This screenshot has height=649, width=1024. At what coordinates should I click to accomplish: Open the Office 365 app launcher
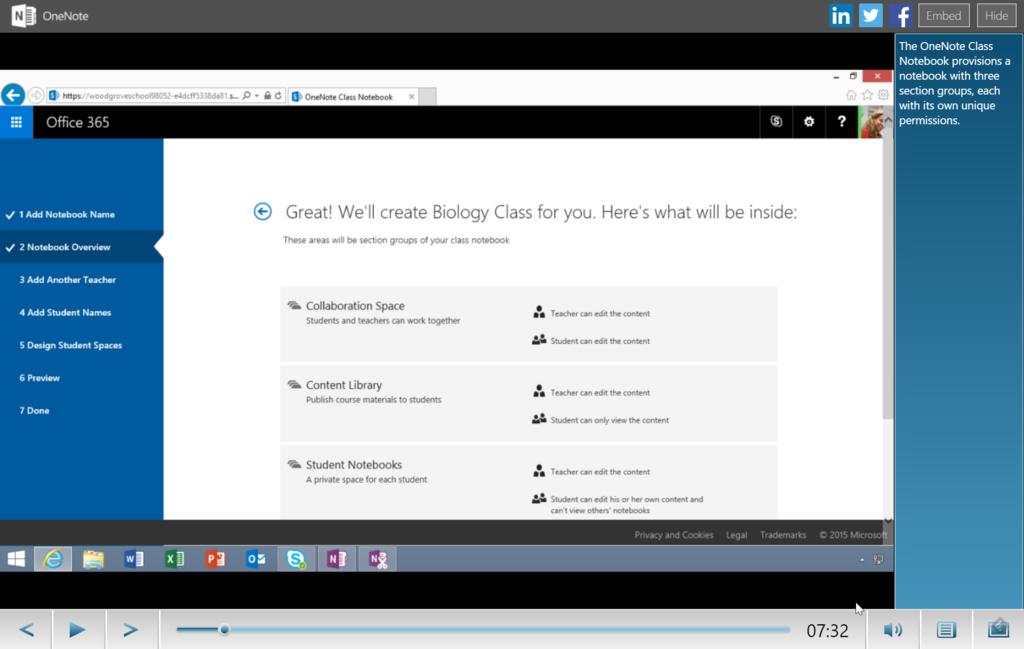tap(16, 122)
